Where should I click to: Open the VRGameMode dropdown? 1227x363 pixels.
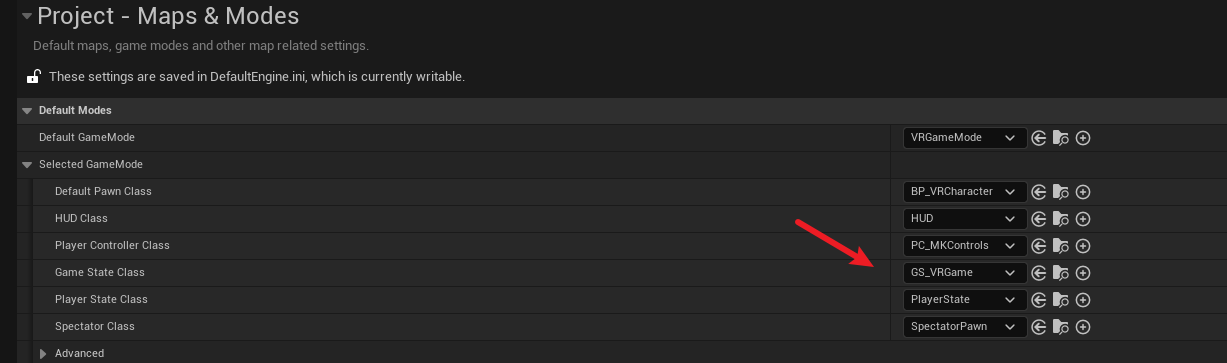tap(964, 138)
